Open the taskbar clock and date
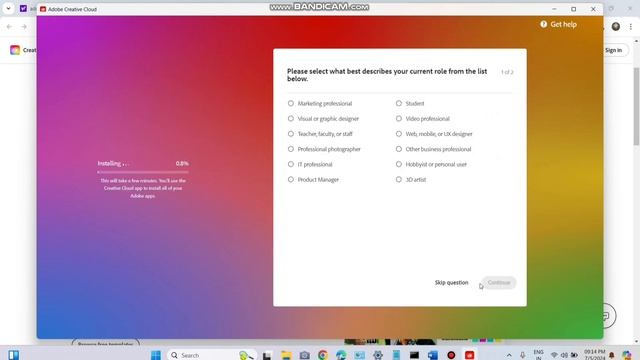 point(595,354)
